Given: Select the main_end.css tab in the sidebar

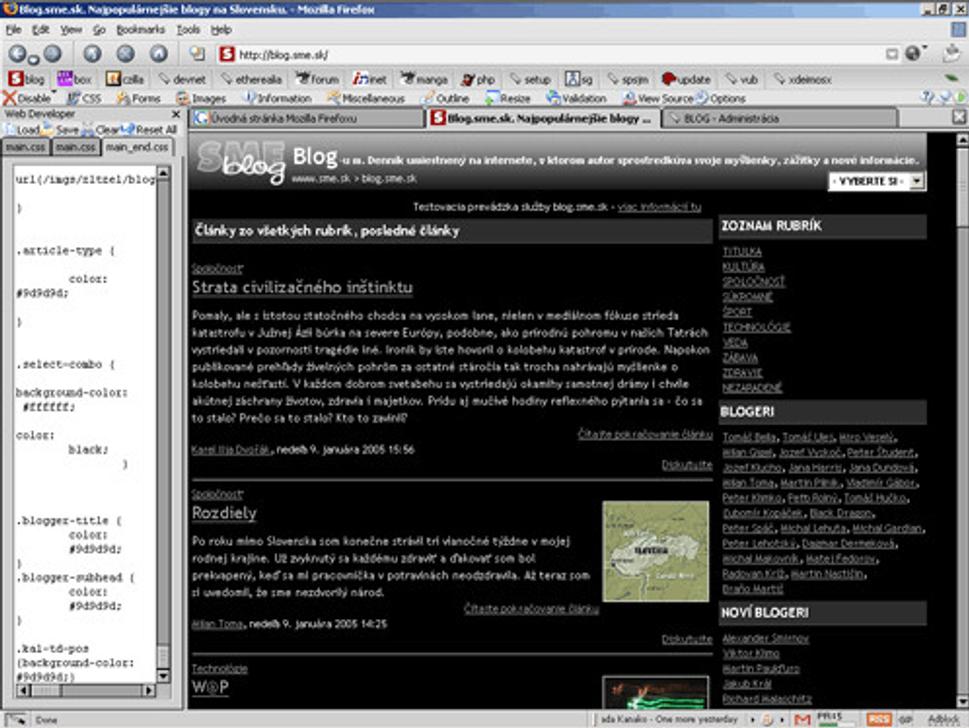Looking at the screenshot, I should point(137,147).
